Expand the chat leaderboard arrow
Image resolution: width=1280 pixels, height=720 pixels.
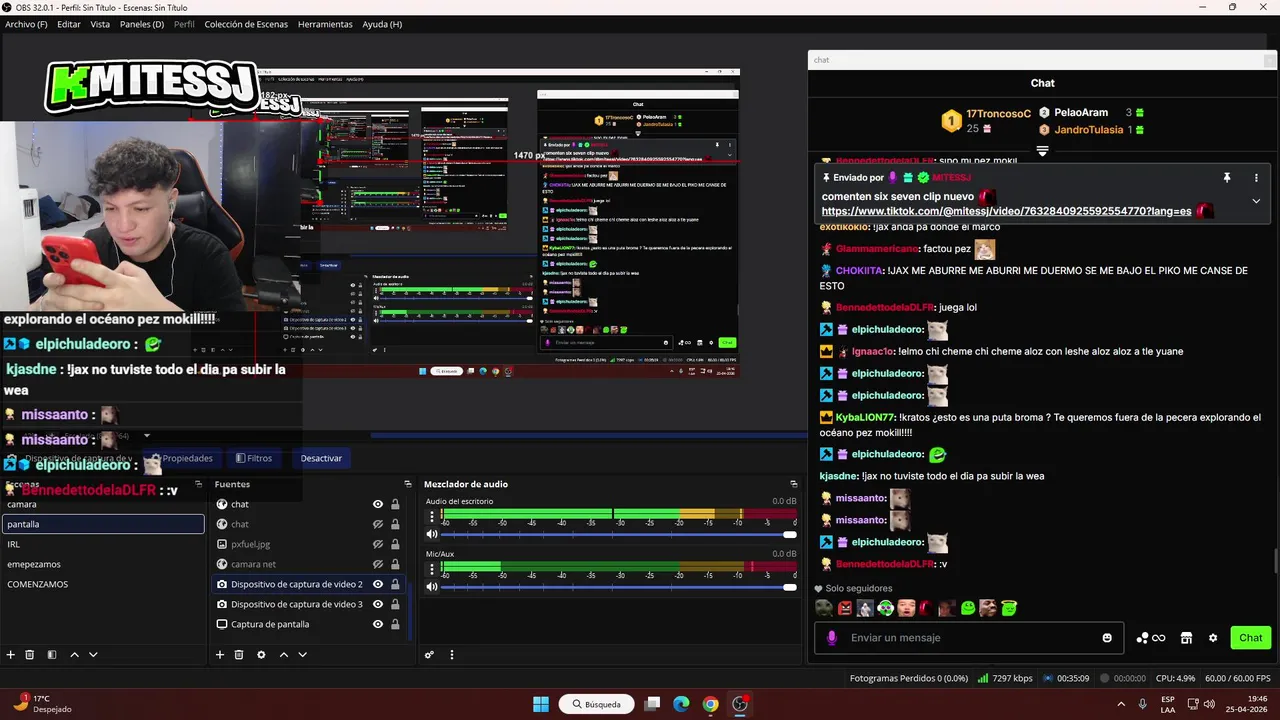1042,151
